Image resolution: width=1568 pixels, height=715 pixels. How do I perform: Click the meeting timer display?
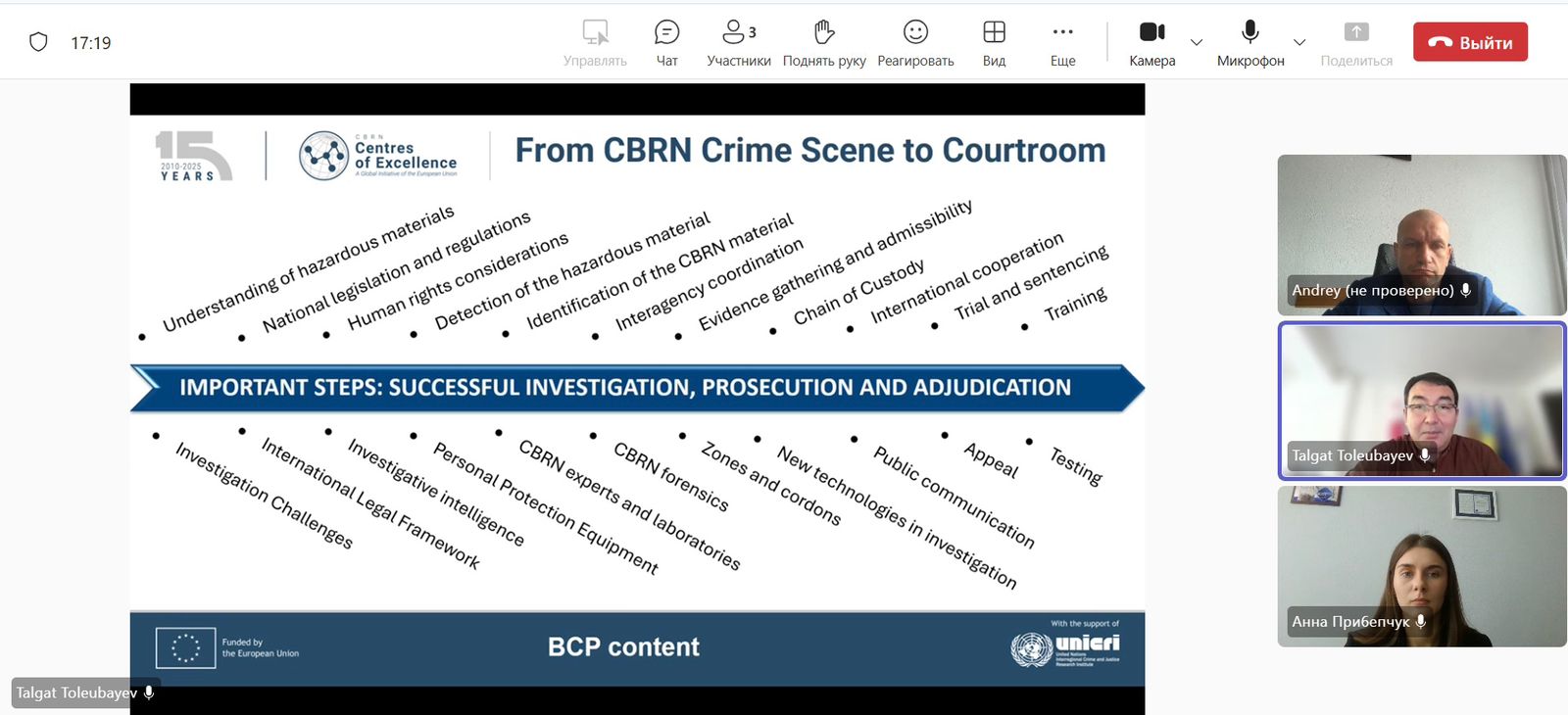[91, 43]
